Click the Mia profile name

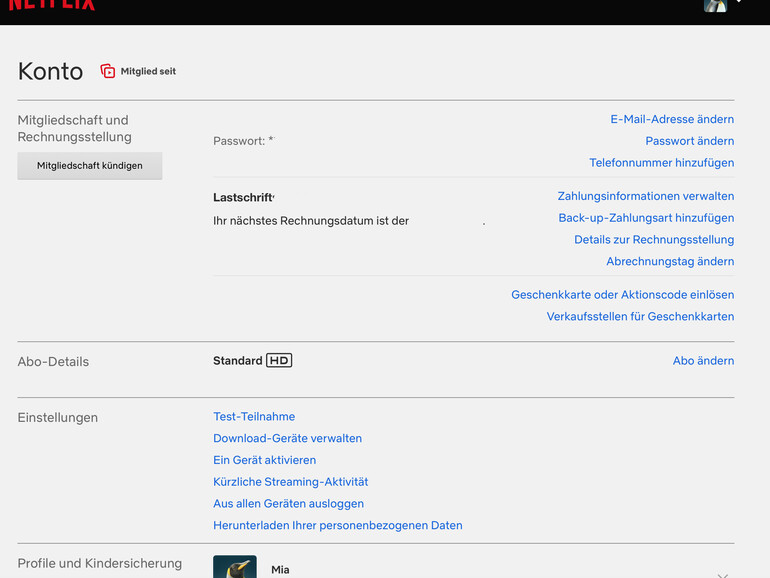(x=280, y=570)
